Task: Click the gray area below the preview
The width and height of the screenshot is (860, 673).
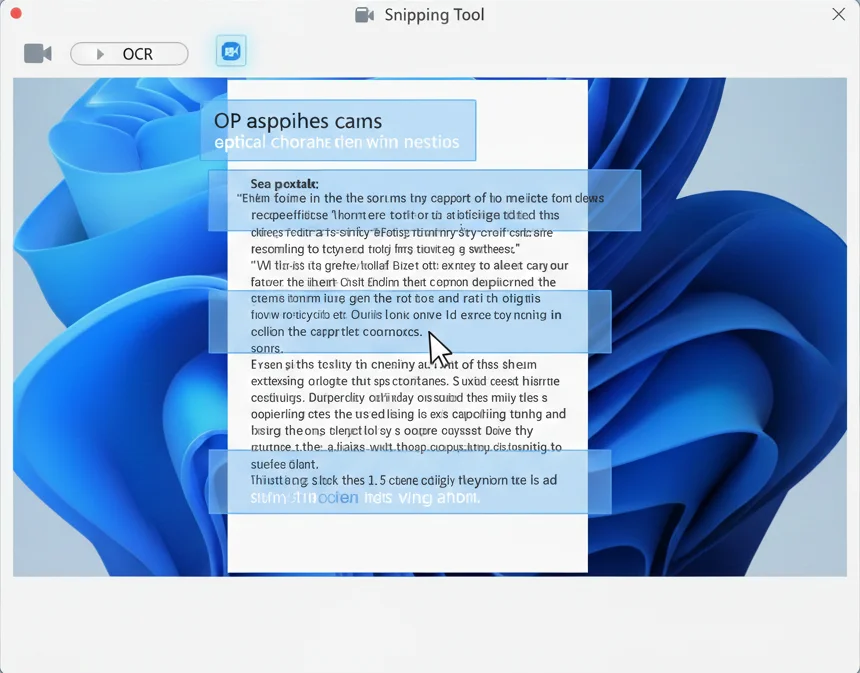Action: [430, 625]
